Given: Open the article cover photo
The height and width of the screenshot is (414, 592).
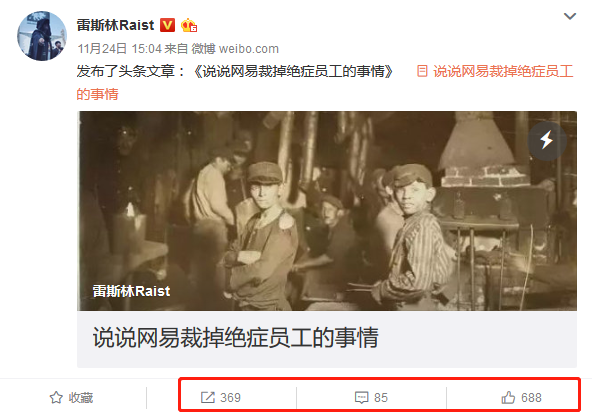Looking at the screenshot, I should pos(327,211).
